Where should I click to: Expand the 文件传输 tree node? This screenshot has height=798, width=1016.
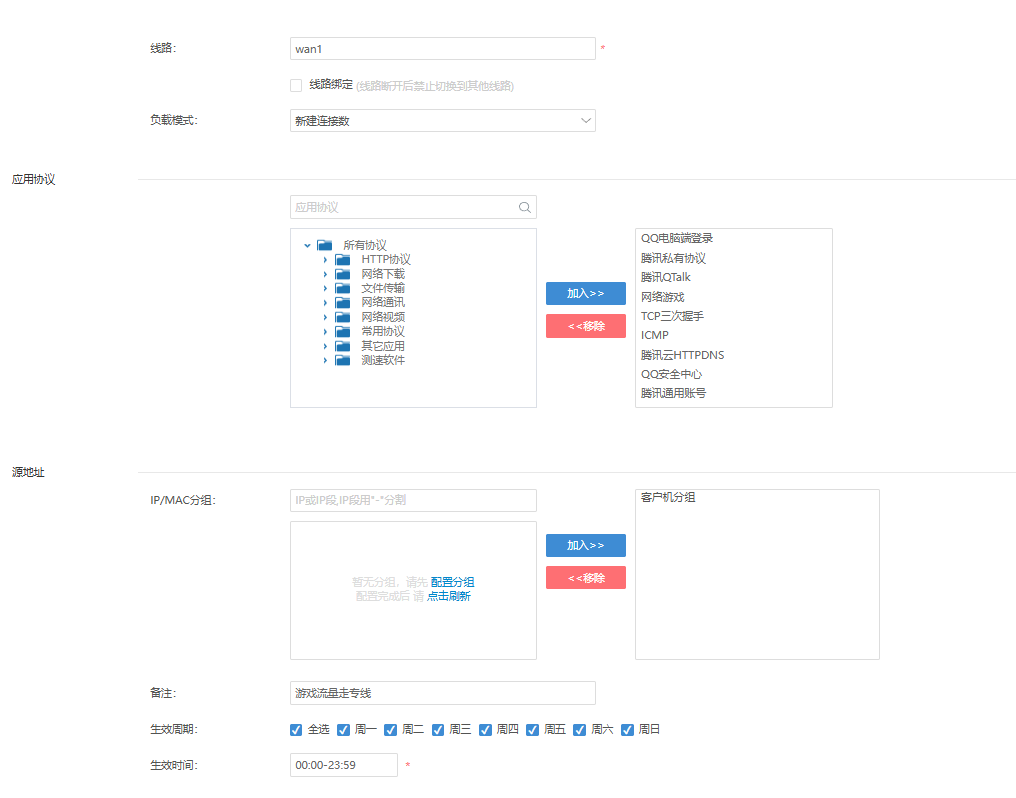pyautogui.click(x=325, y=288)
